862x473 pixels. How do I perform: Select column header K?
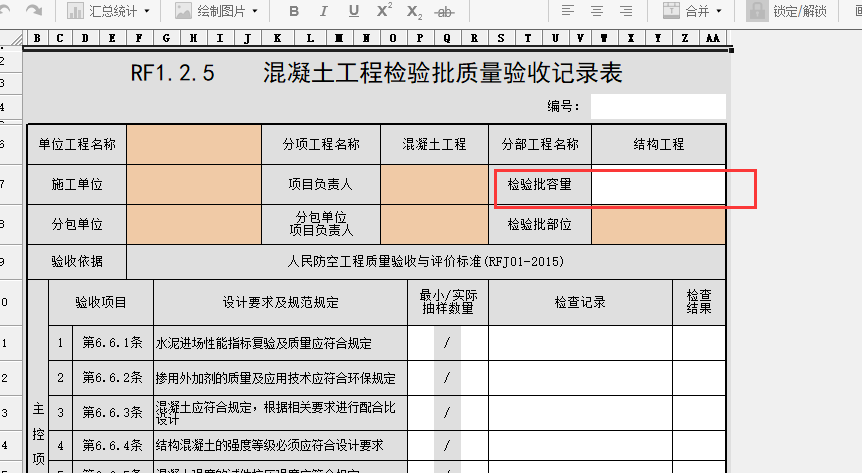(277, 38)
